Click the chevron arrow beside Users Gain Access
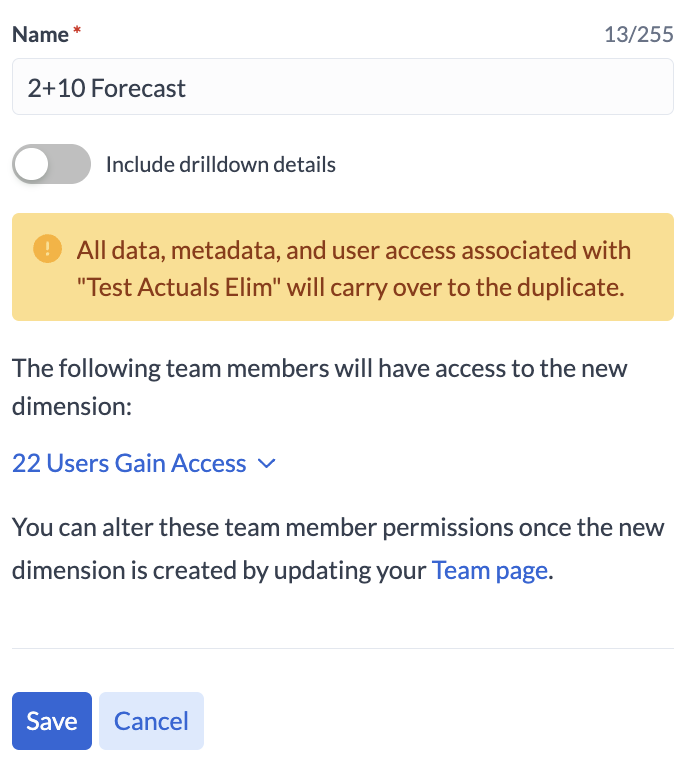 coord(266,463)
